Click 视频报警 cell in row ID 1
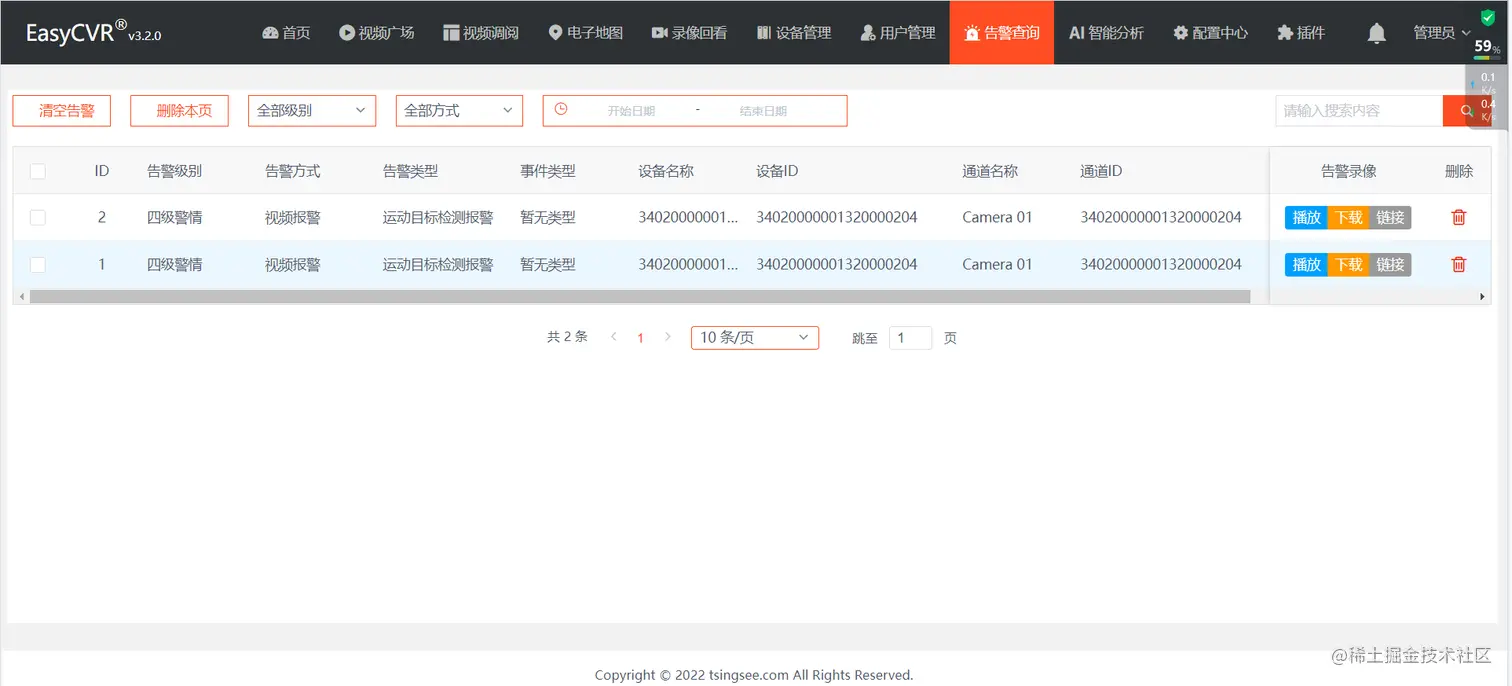 pos(293,264)
